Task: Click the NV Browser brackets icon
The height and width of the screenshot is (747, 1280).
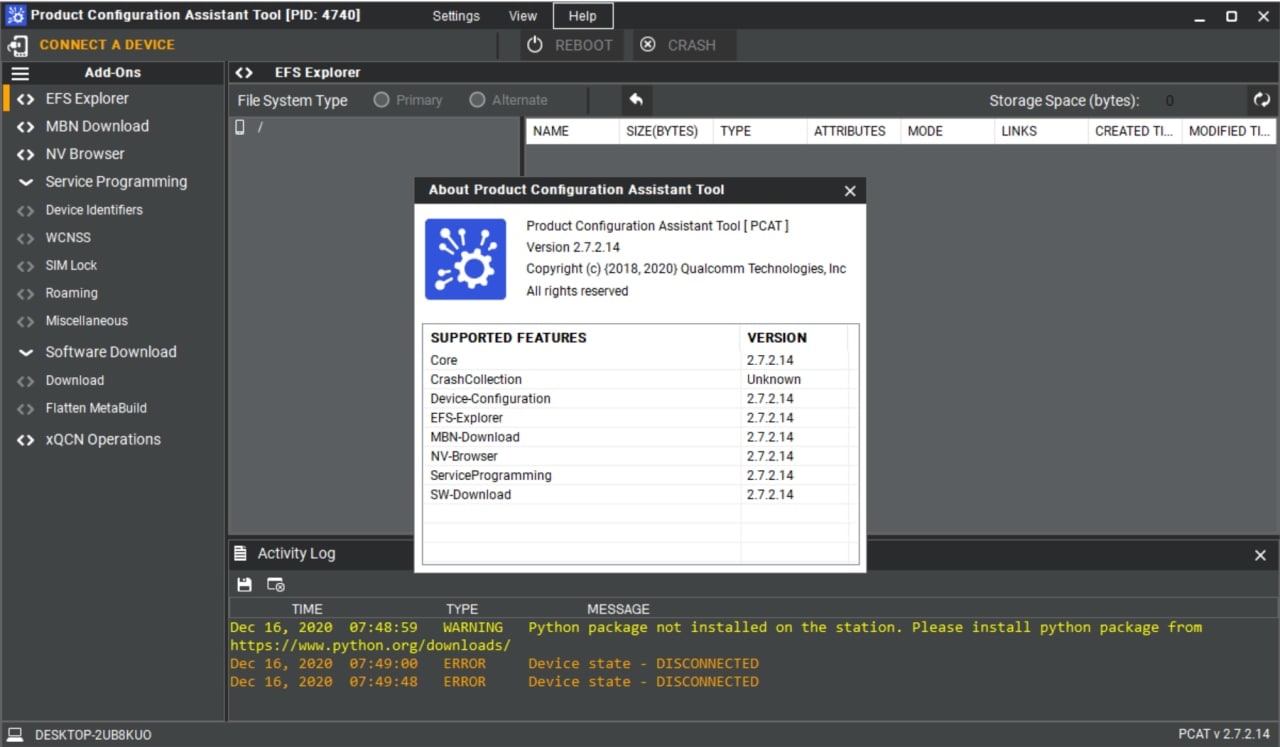Action: coord(25,155)
